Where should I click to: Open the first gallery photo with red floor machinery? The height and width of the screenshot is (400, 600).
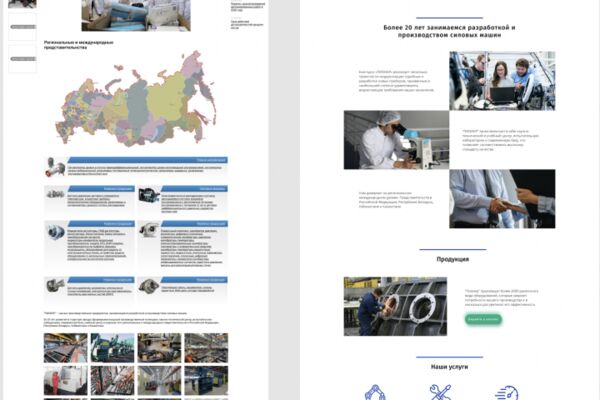click(x=65, y=348)
